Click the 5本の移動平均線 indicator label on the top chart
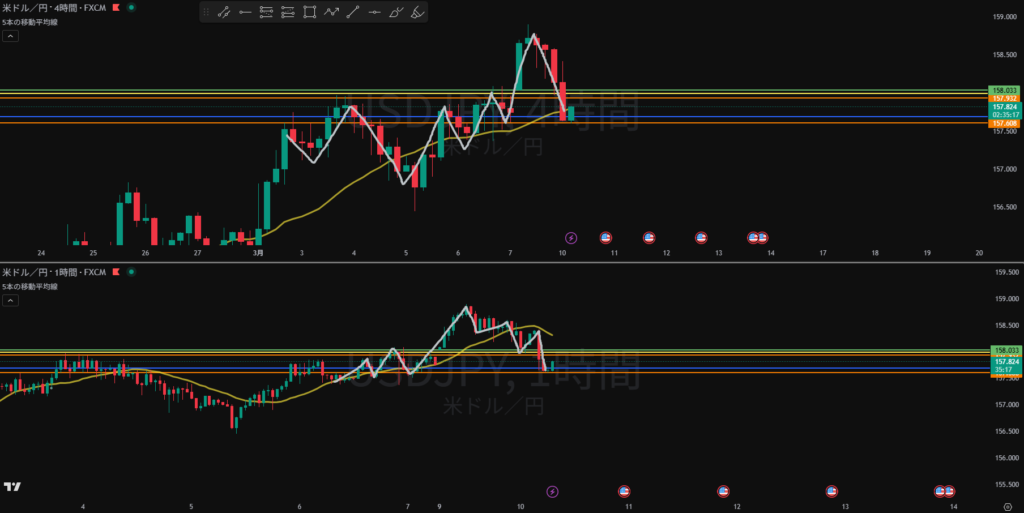Image resolution: width=1024 pixels, height=513 pixels. [x=30, y=21]
